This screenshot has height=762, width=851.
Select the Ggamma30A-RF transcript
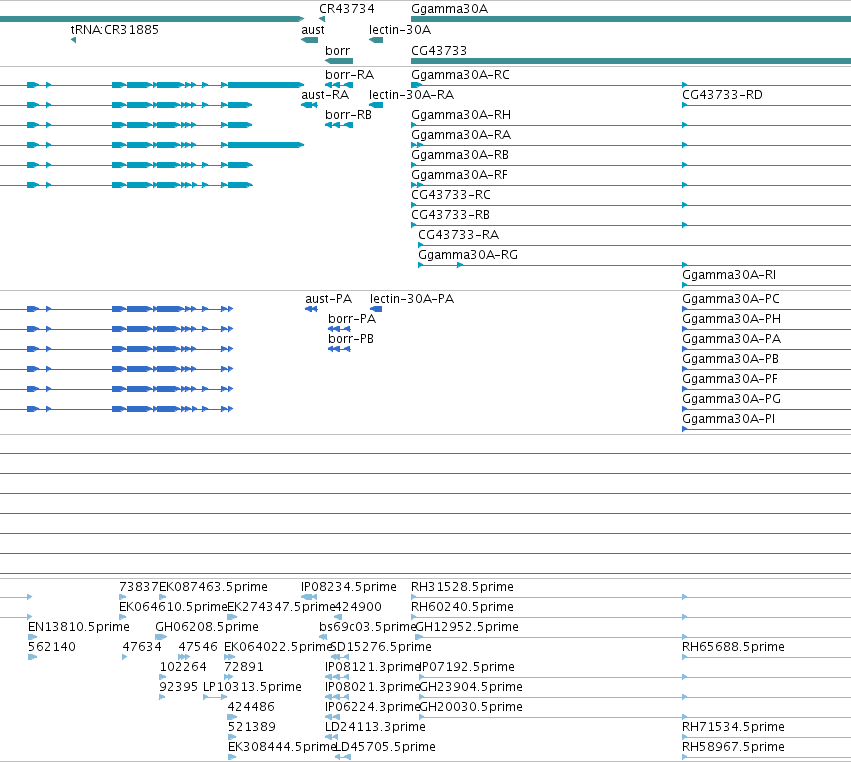[631, 185]
